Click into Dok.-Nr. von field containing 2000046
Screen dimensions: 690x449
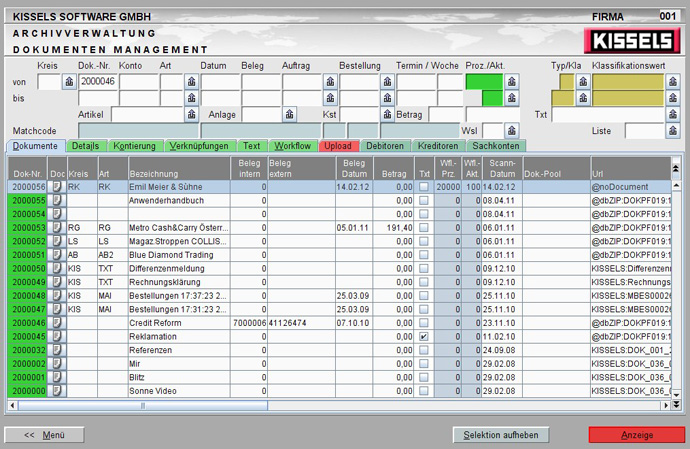[x=98, y=82]
